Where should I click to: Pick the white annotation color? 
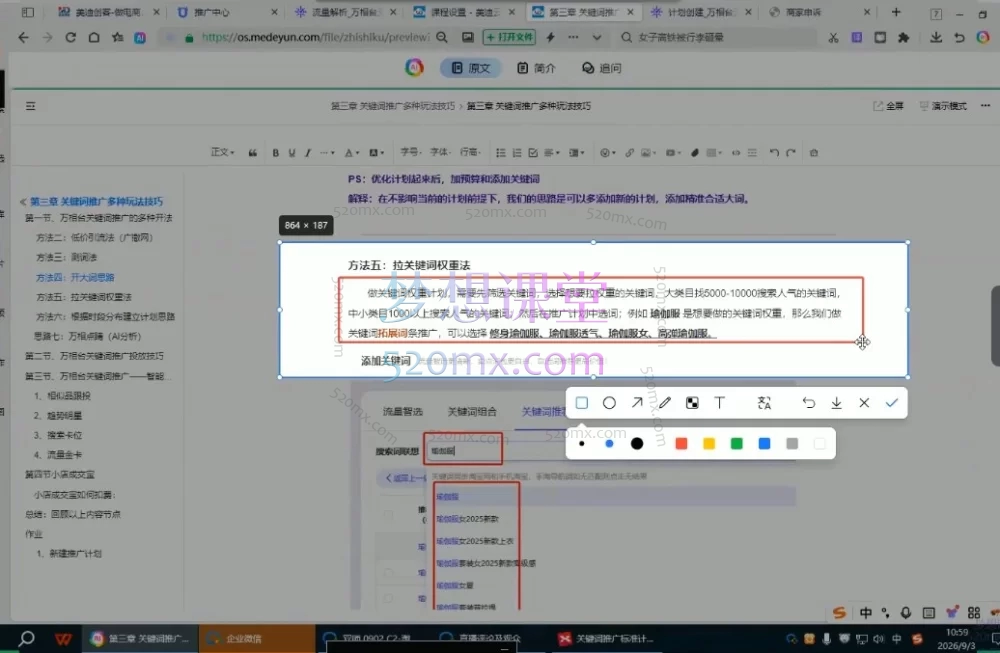(x=820, y=444)
